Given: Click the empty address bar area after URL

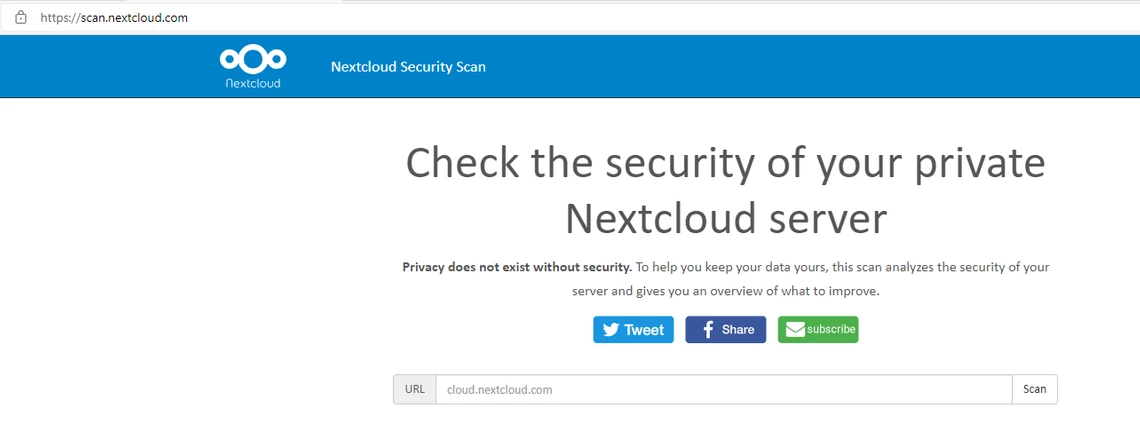Looking at the screenshot, I should coord(650,18).
